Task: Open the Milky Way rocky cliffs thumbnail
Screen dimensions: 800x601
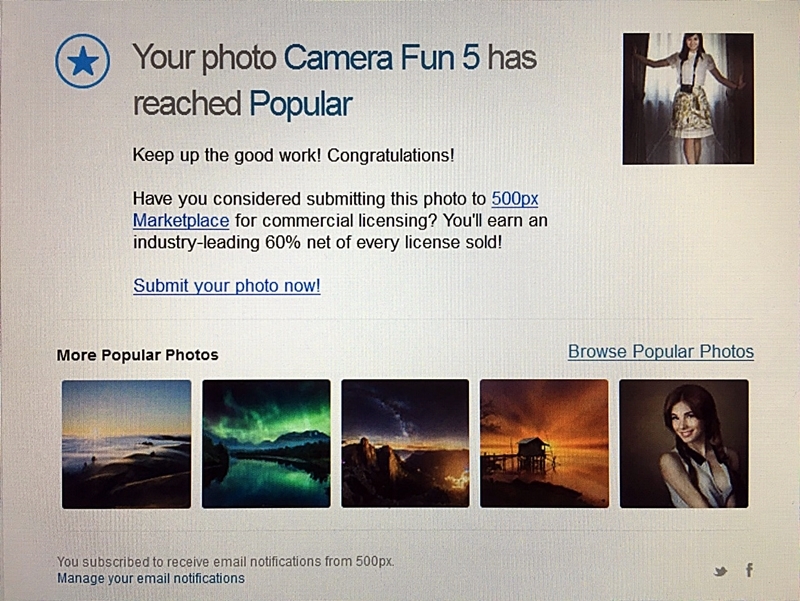Action: pos(405,443)
